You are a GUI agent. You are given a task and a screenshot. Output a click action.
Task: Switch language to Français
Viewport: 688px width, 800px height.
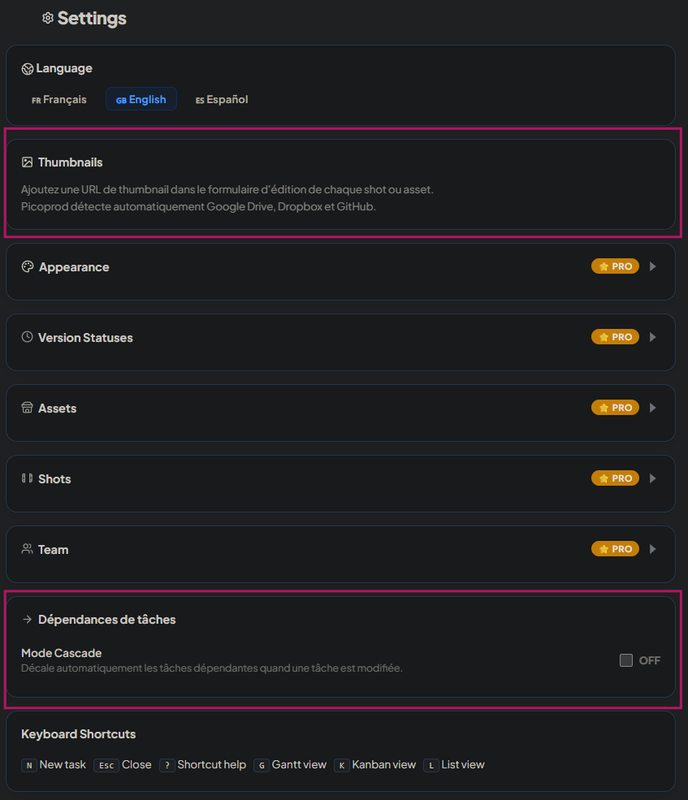(59, 100)
